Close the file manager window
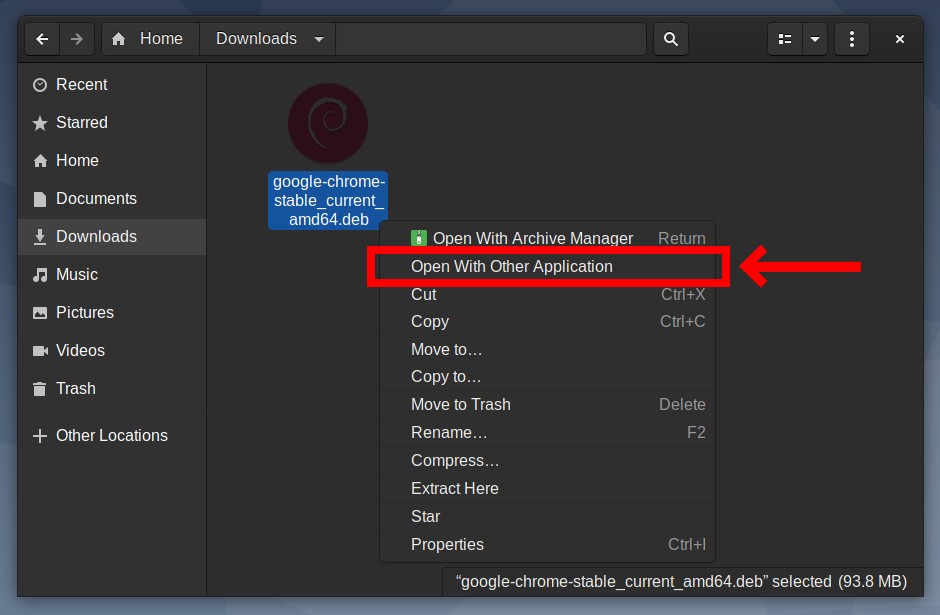The image size is (940, 615). (899, 39)
